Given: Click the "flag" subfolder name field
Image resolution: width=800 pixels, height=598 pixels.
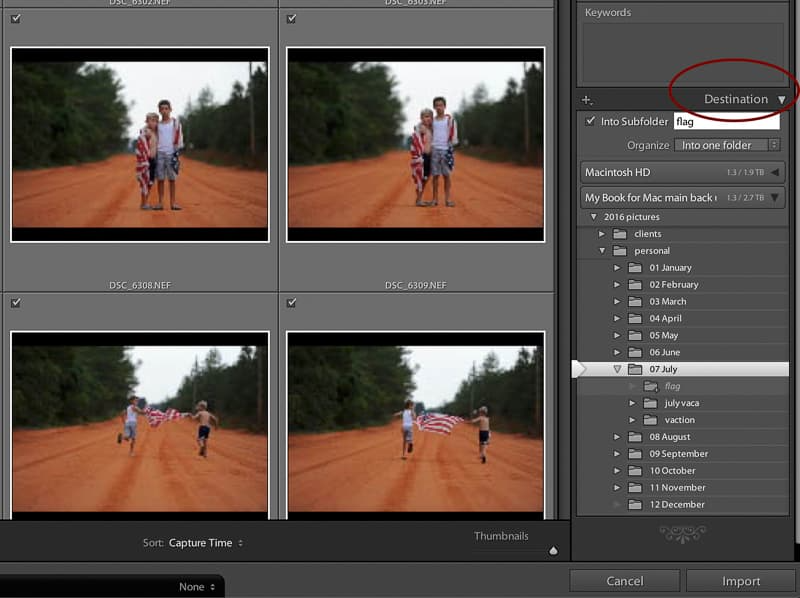Looking at the screenshot, I should [724, 121].
